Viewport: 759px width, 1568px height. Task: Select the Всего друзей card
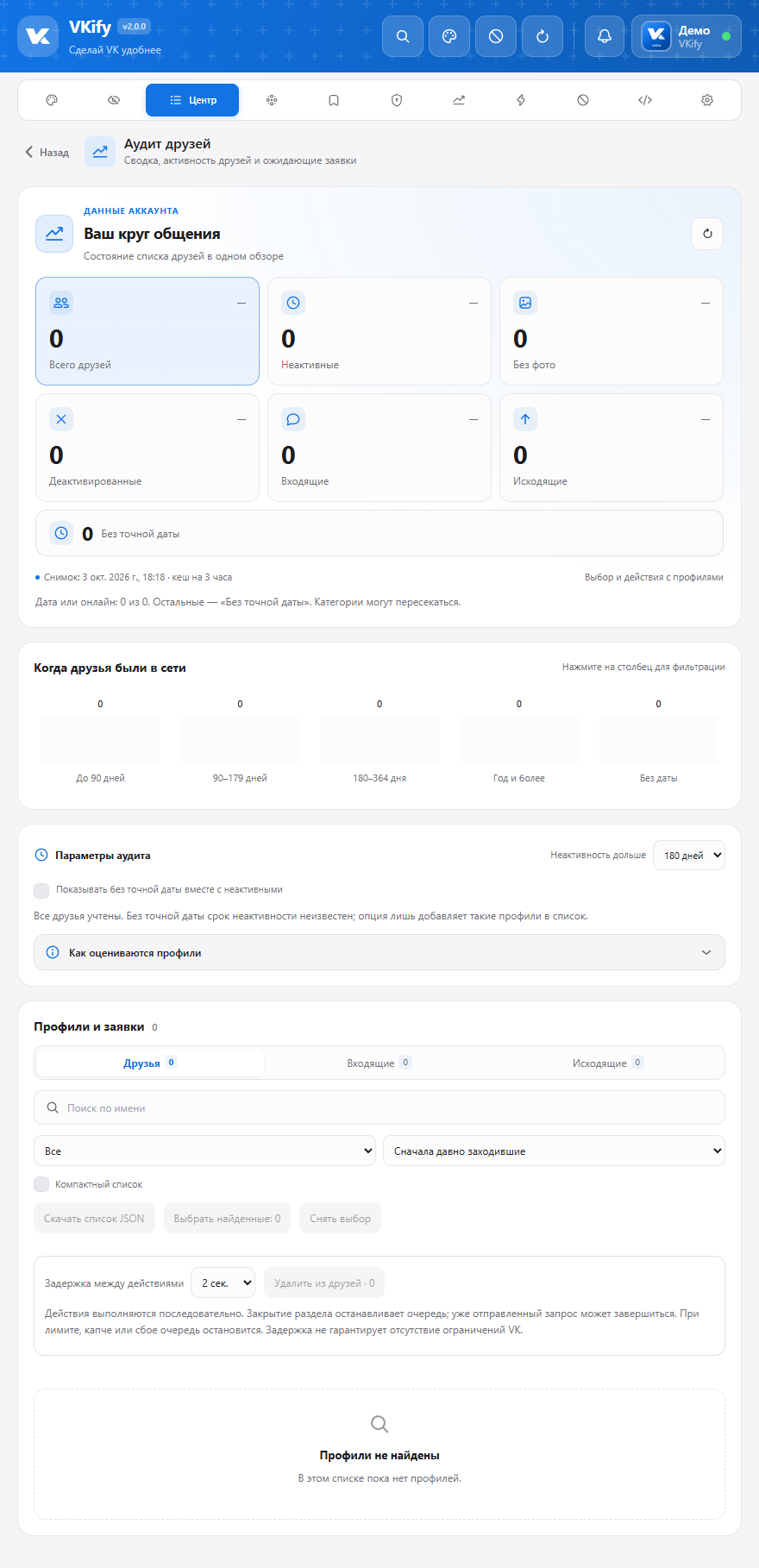(147, 331)
